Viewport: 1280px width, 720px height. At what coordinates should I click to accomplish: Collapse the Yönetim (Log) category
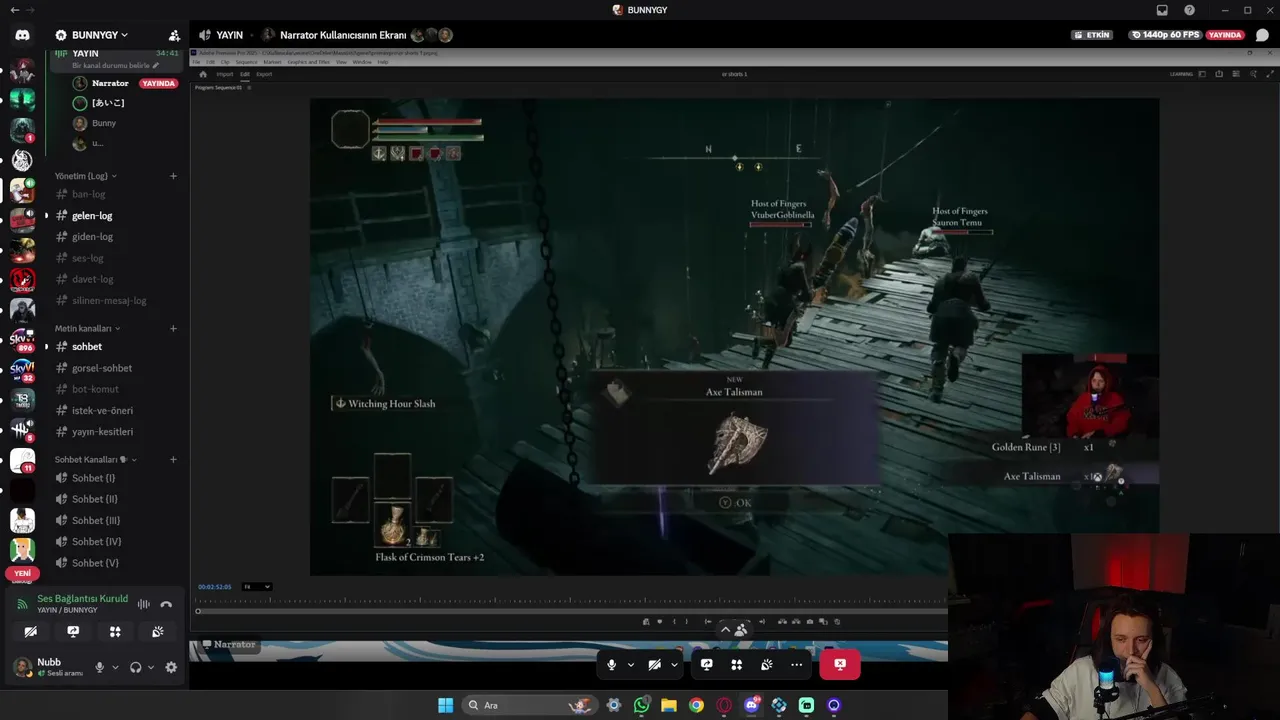pyautogui.click(x=85, y=176)
